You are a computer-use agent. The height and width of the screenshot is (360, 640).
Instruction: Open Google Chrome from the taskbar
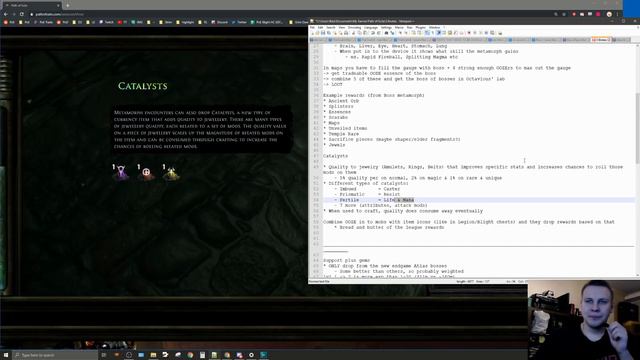(x=190, y=355)
